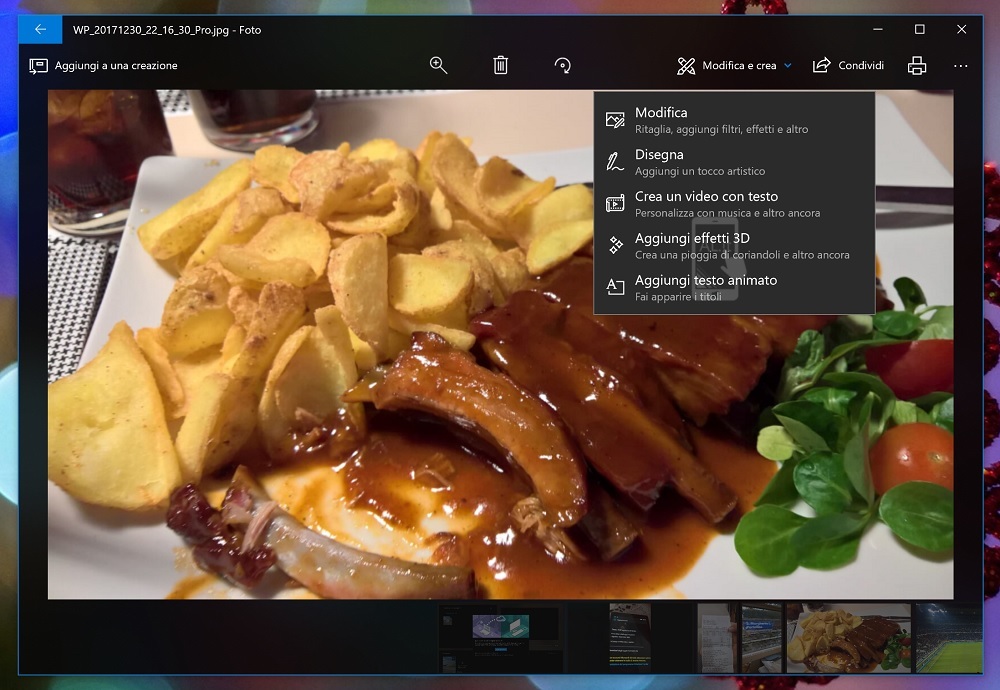Select Crea un video con testo
Image resolution: width=1000 pixels, height=690 pixels.
point(734,204)
